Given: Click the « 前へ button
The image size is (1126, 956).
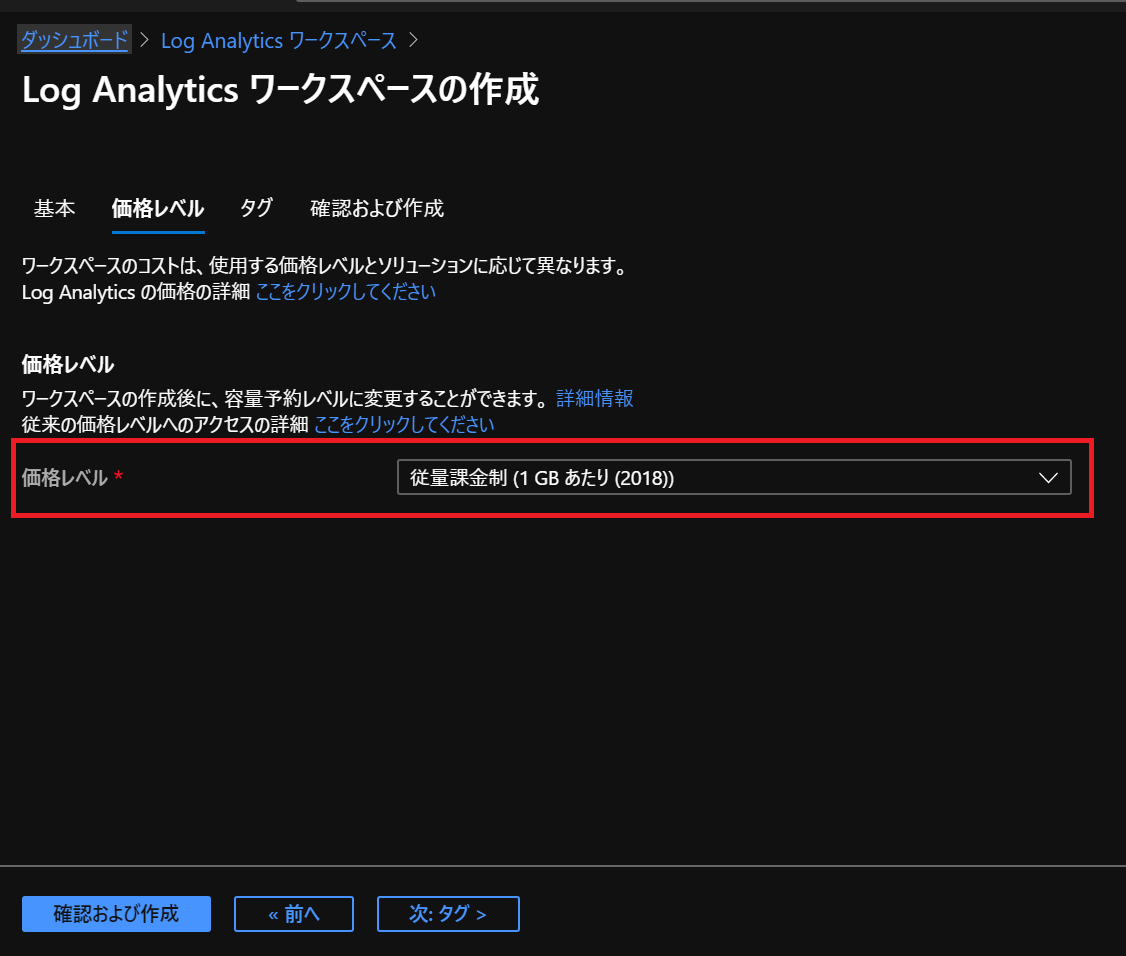Looking at the screenshot, I should coord(294,914).
